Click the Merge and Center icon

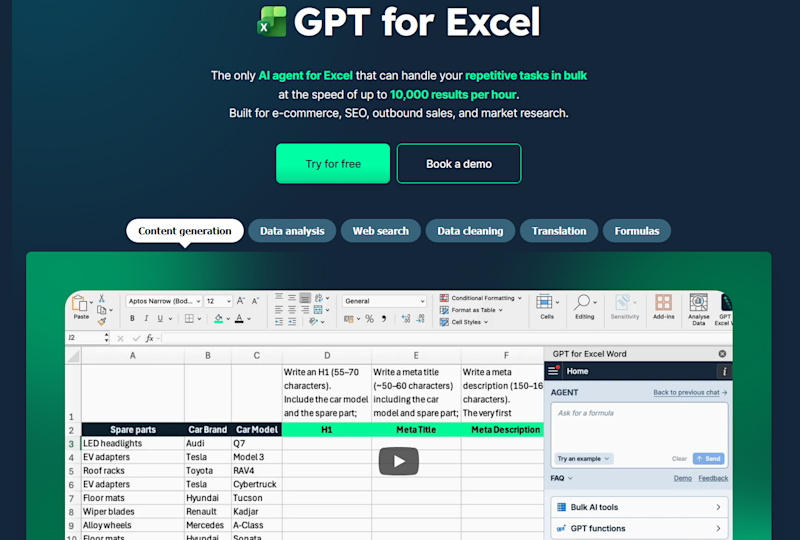coord(318,309)
